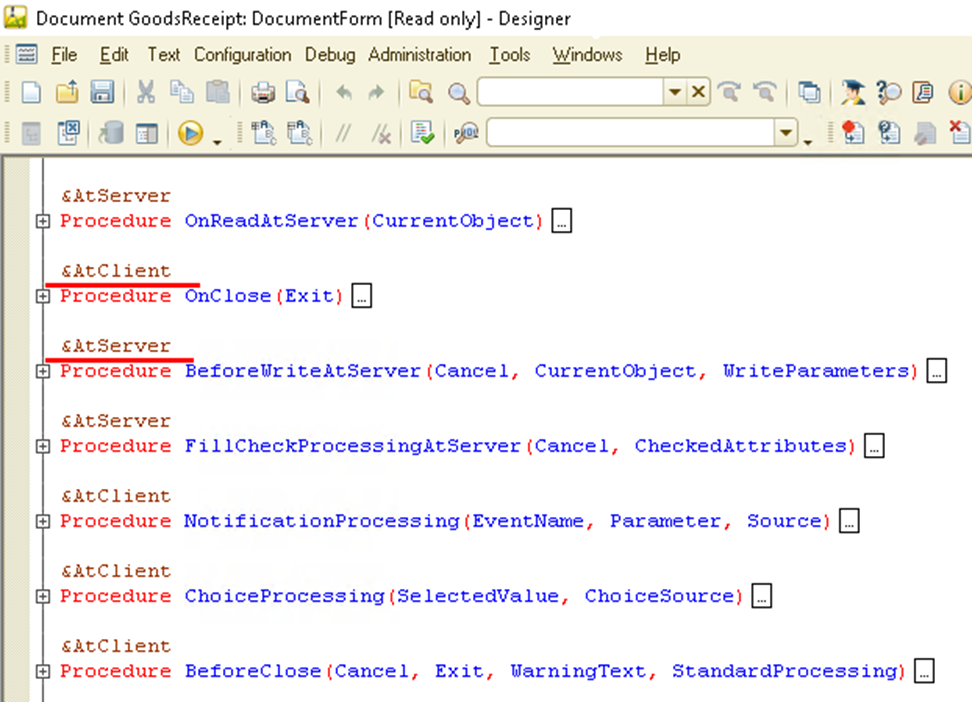Run the syntax check icon with green checkmark
This screenshot has height=702, width=972.
(x=422, y=133)
